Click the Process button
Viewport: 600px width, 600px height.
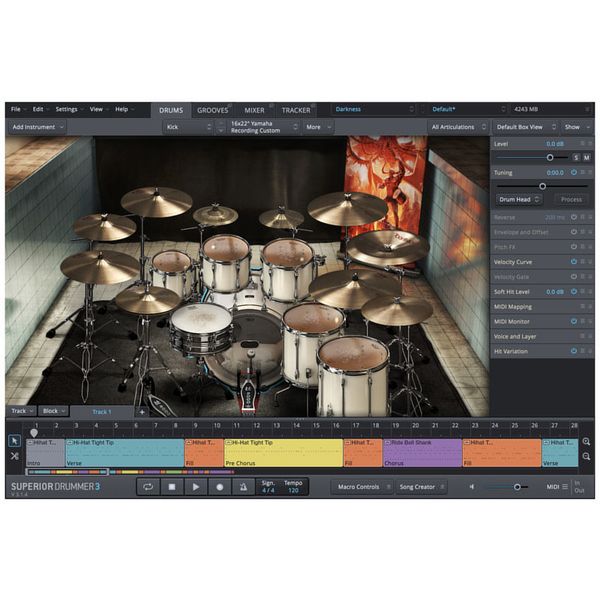coord(571,199)
